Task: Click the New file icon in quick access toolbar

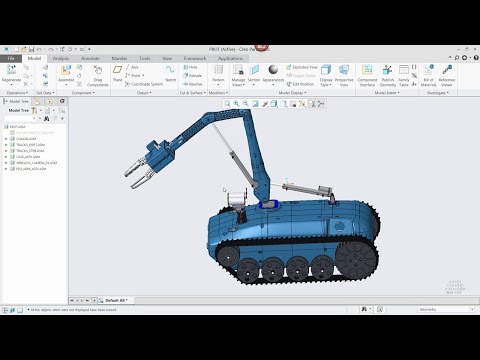Action: click(16, 49)
